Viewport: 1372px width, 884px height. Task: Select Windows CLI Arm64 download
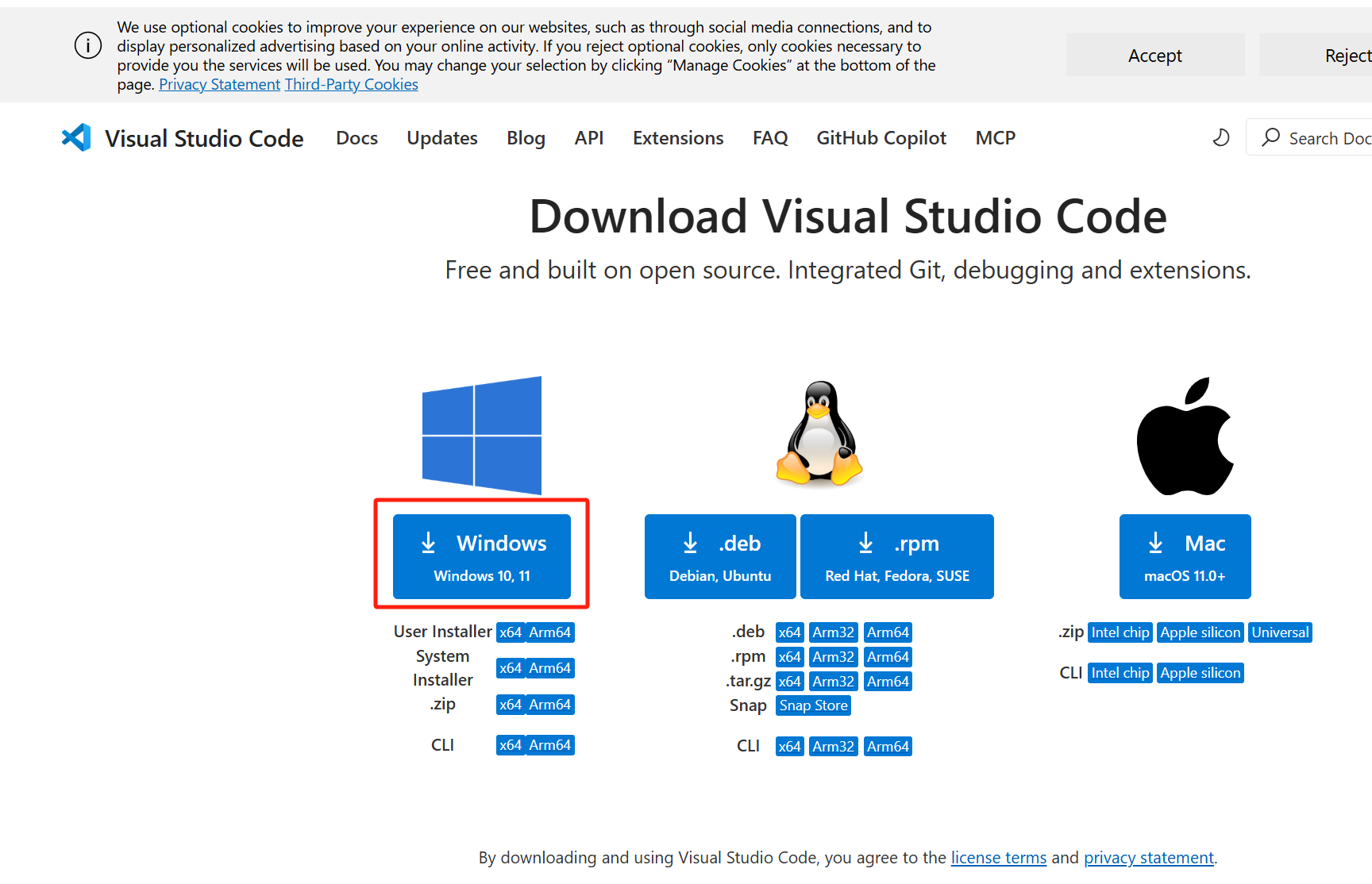(550, 745)
